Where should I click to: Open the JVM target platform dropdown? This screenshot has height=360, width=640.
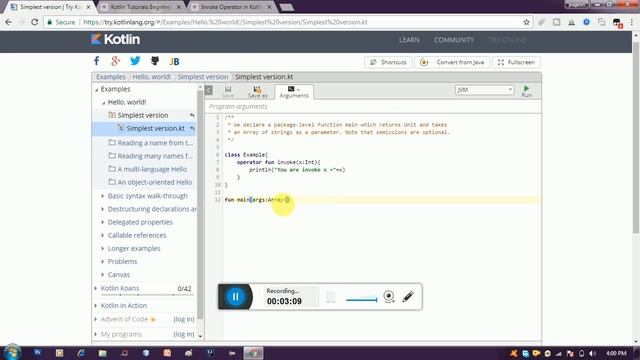[x=484, y=90]
